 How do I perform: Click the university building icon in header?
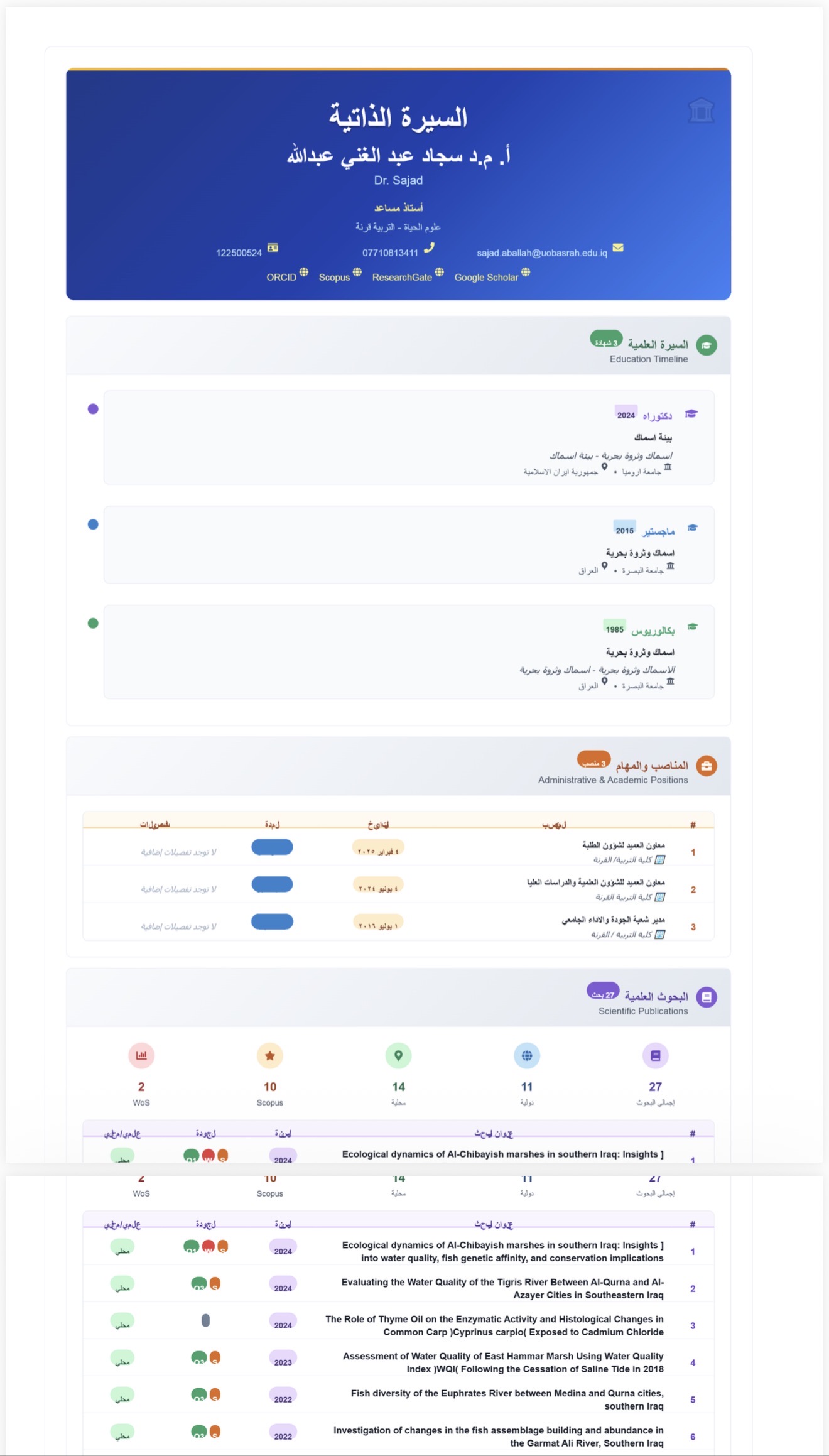(x=701, y=111)
